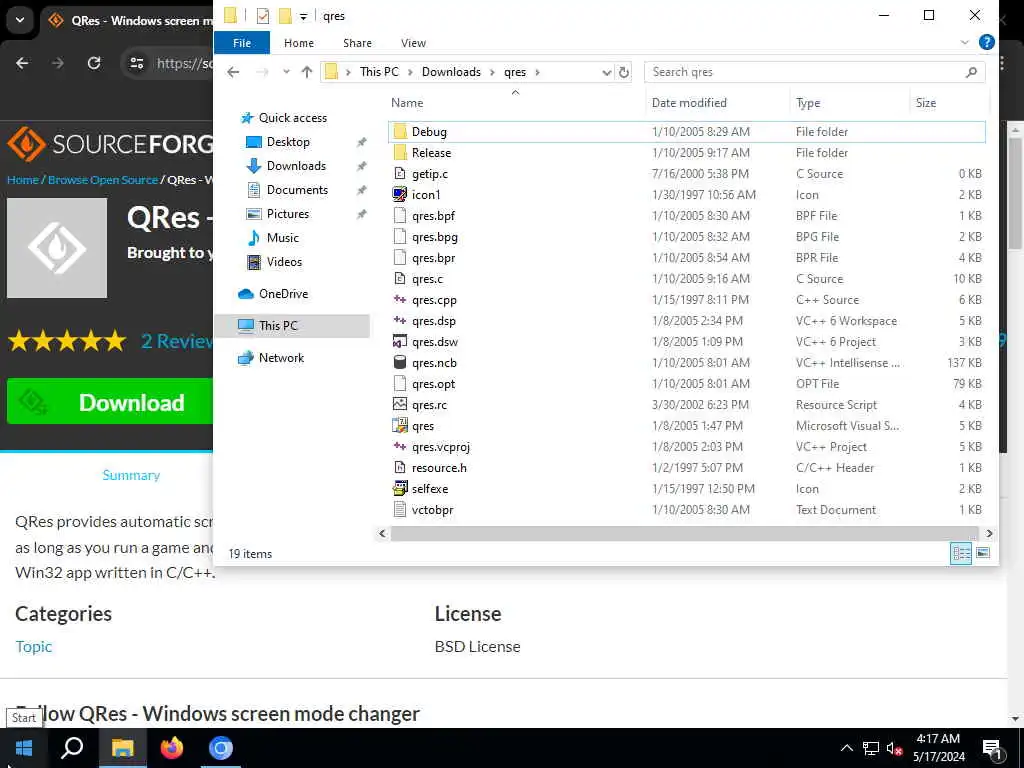This screenshot has height=768, width=1024.
Task: Open the address bar history dropdown
Action: [607, 72]
